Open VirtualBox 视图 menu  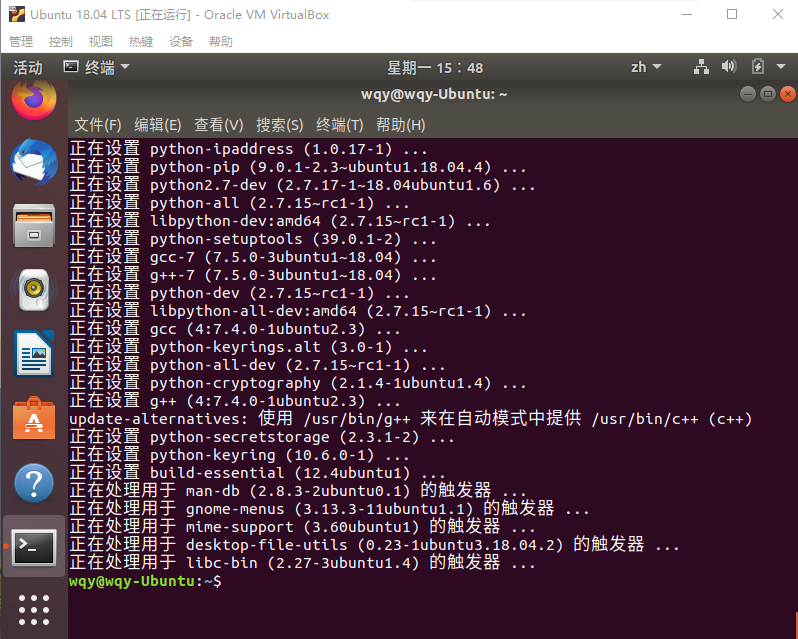(100, 42)
